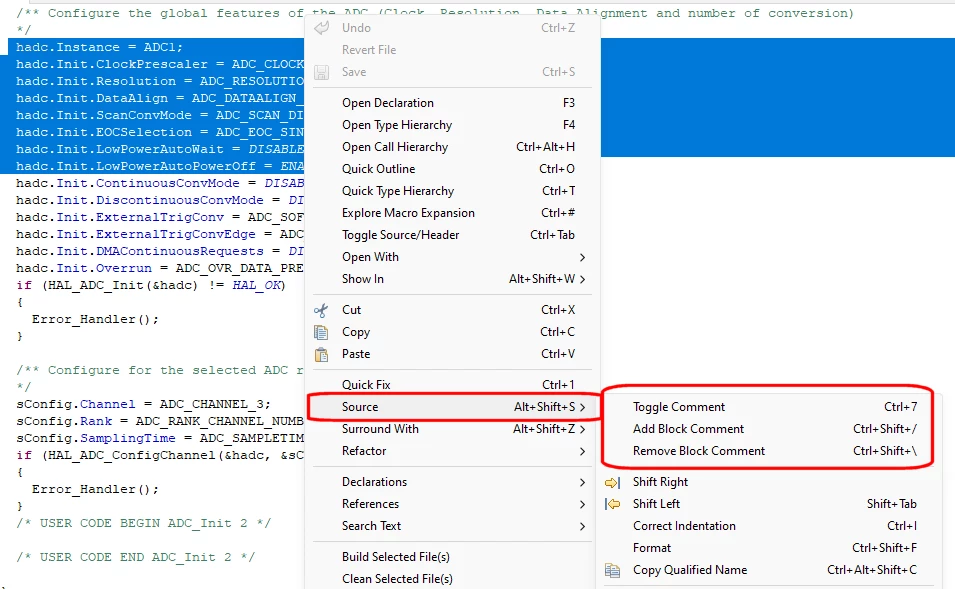Image resolution: width=955 pixels, height=589 pixels.
Task: Click the Copy pages icon
Action: (x=321, y=332)
